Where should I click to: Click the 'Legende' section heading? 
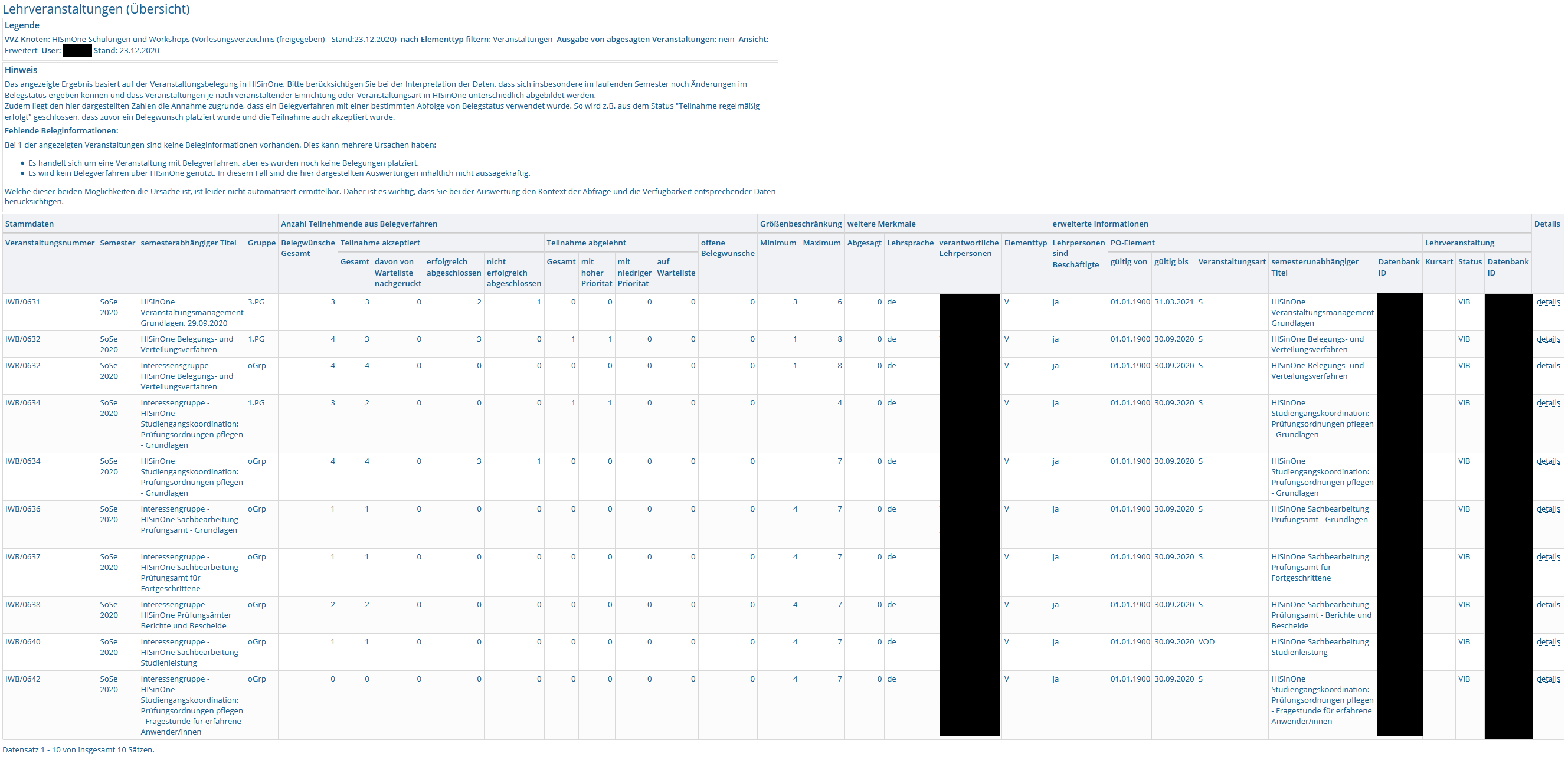(22, 25)
